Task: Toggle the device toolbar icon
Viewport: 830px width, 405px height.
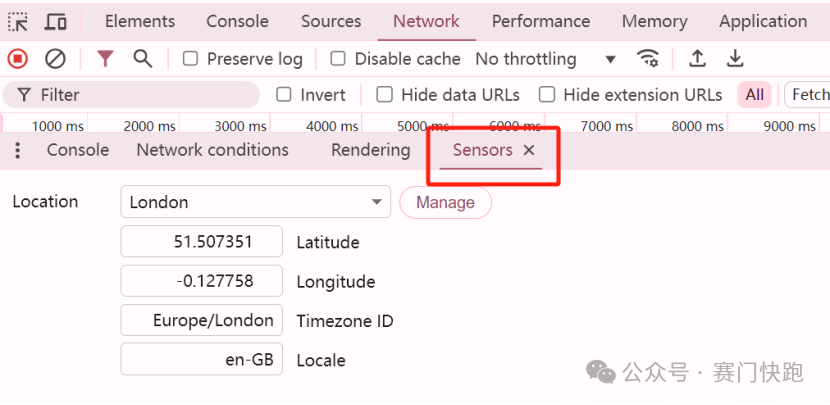Action: pos(56,21)
